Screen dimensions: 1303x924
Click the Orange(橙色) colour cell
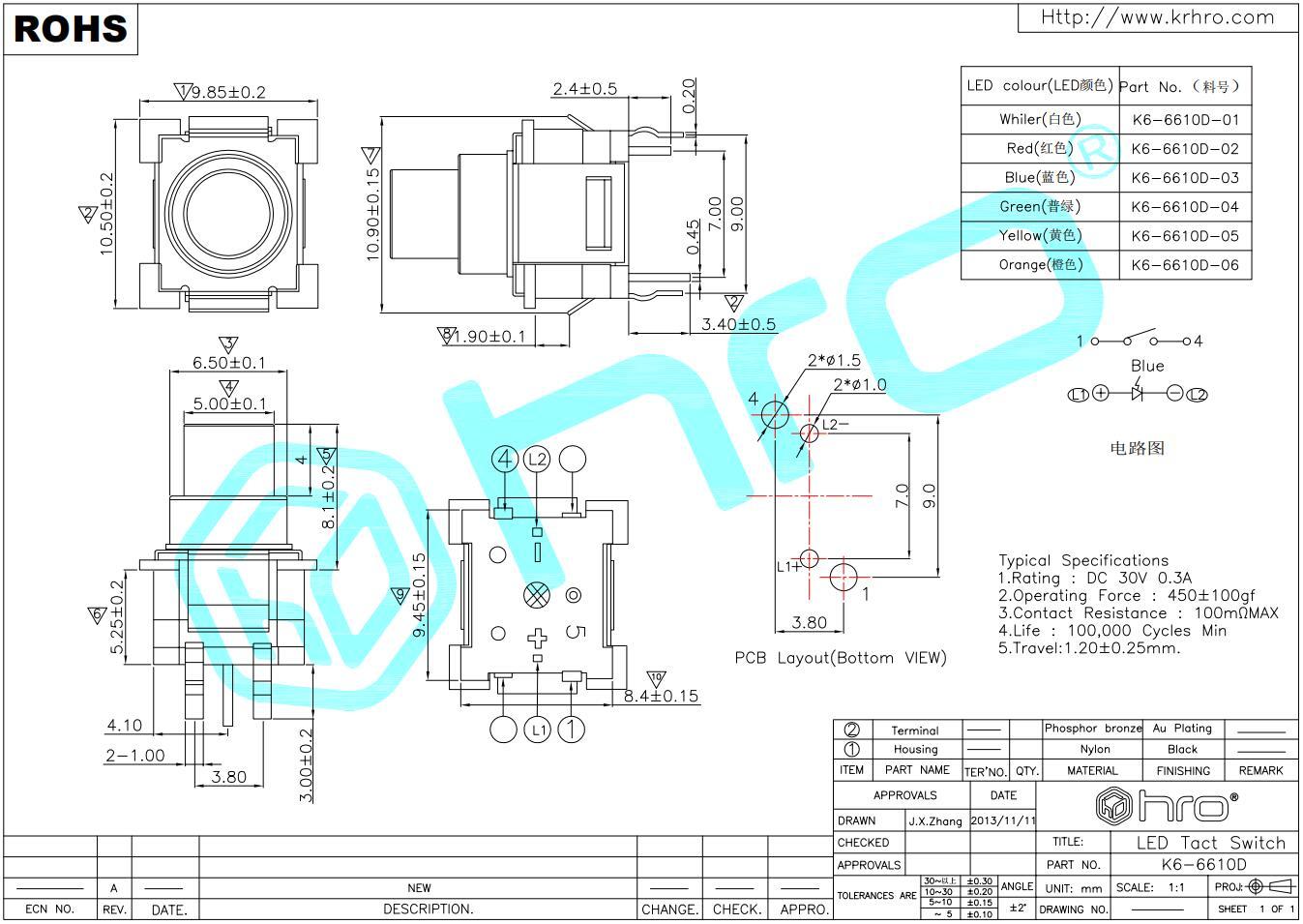tap(1040, 264)
